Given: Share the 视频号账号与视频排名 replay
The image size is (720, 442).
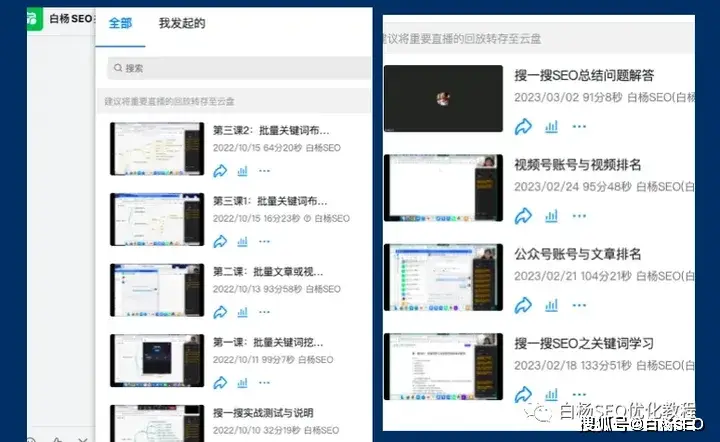Looking at the screenshot, I should point(523,216).
